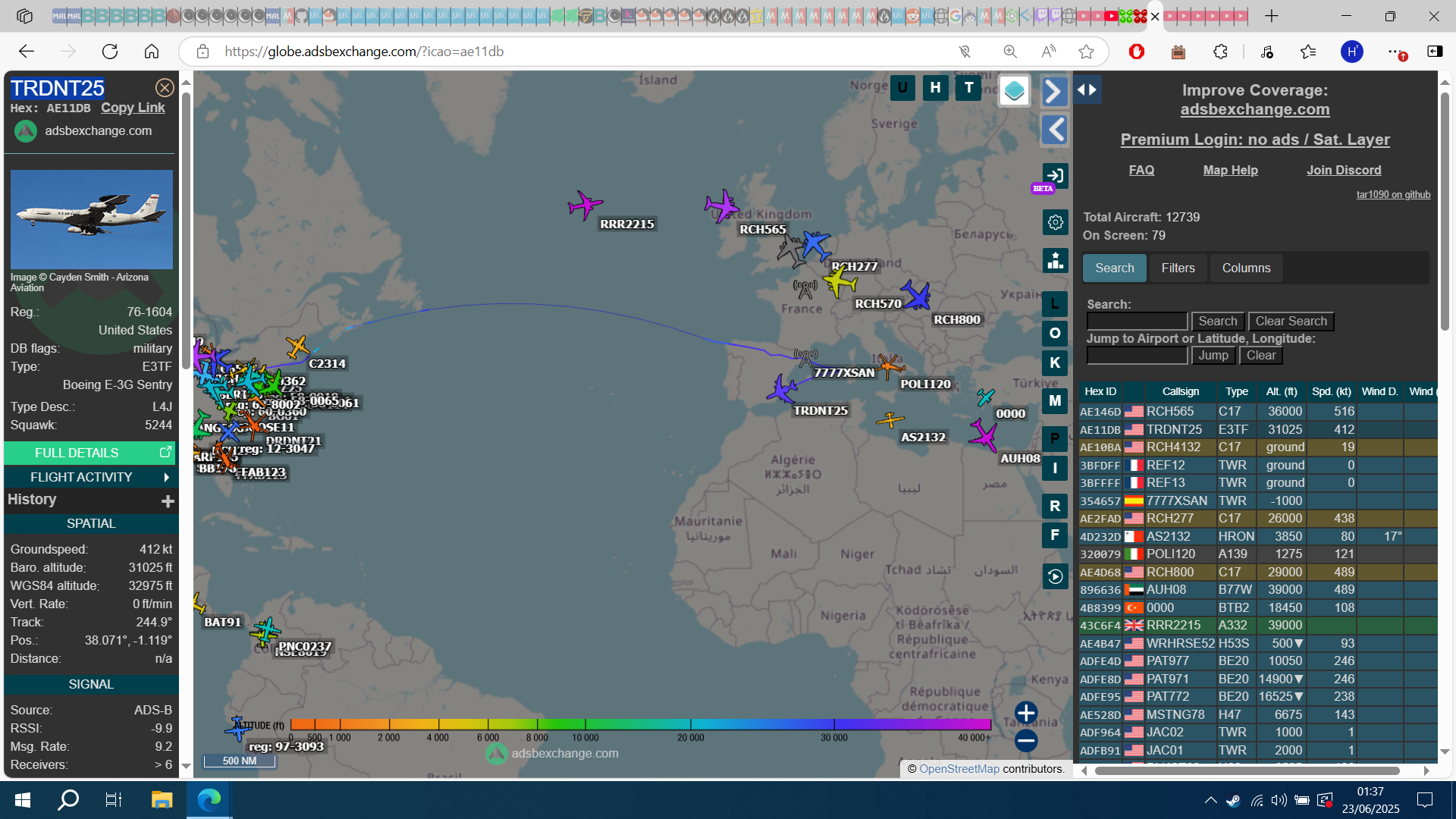The height and width of the screenshot is (819, 1456).
Task: Toggle the M map option
Action: pyautogui.click(x=1055, y=400)
